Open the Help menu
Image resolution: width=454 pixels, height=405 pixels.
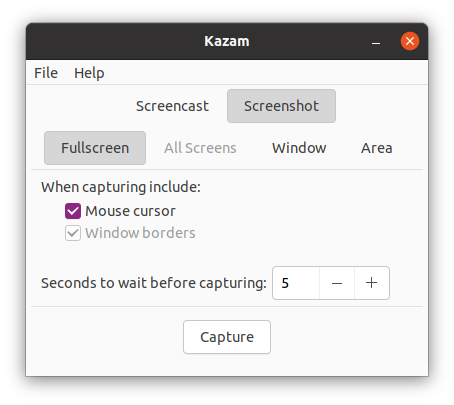click(89, 73)
